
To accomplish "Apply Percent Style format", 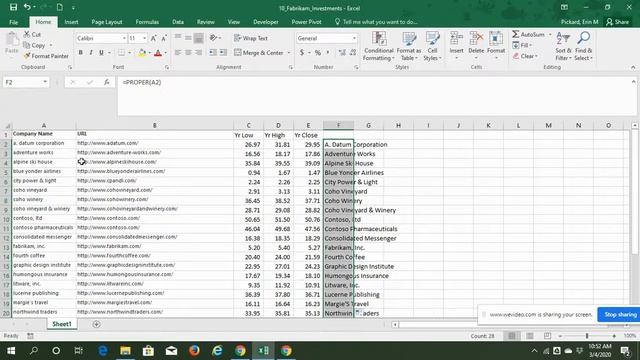I will 318,53.
